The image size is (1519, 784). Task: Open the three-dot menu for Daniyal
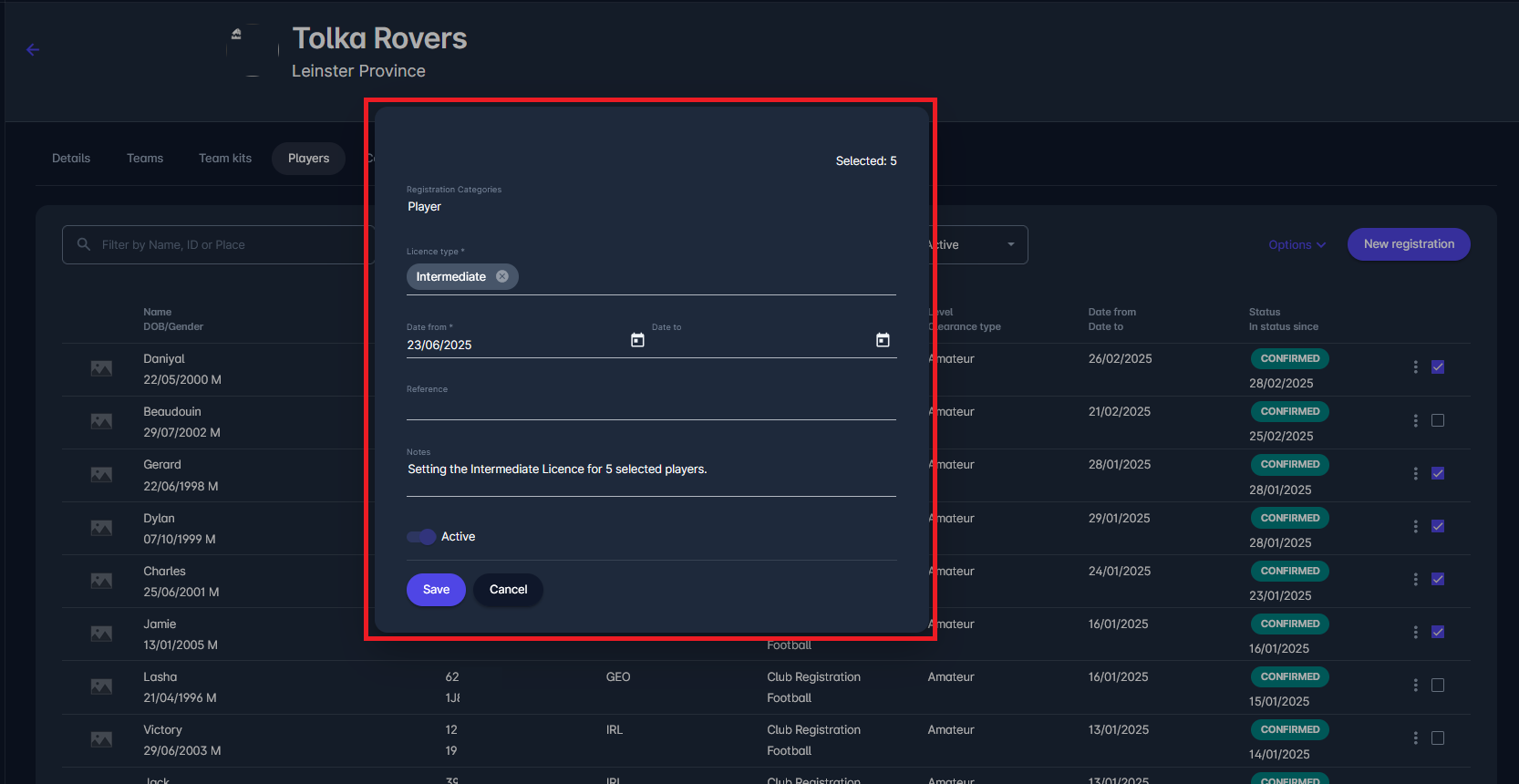point(1415,366)
